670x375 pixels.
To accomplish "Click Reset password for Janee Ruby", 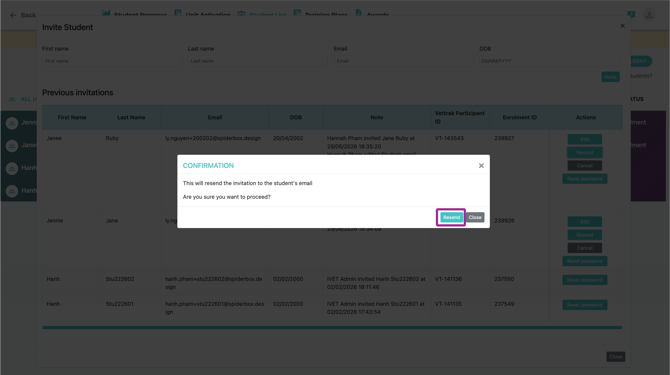I will [x=585, y=179].
